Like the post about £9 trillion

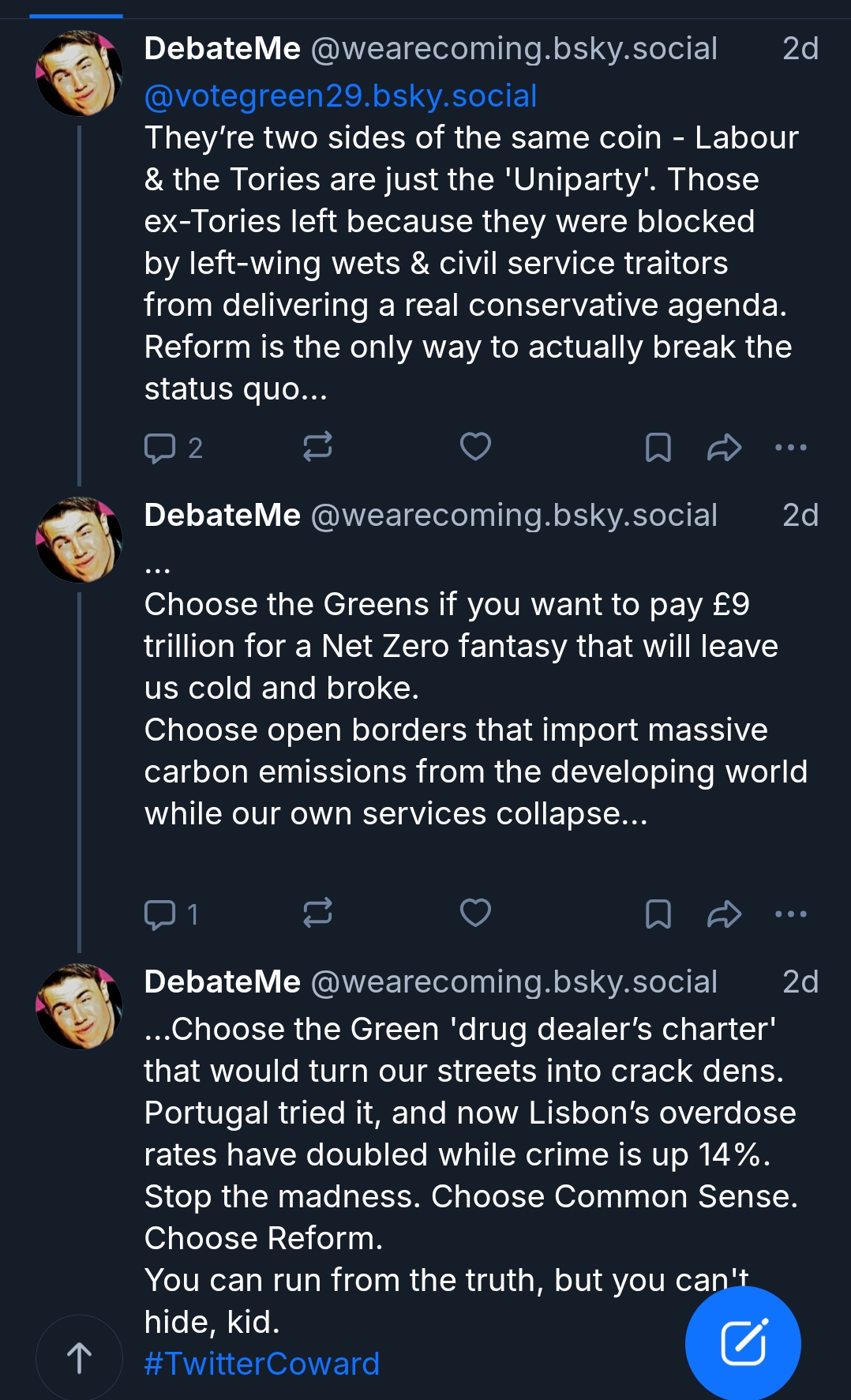point(475,914)
